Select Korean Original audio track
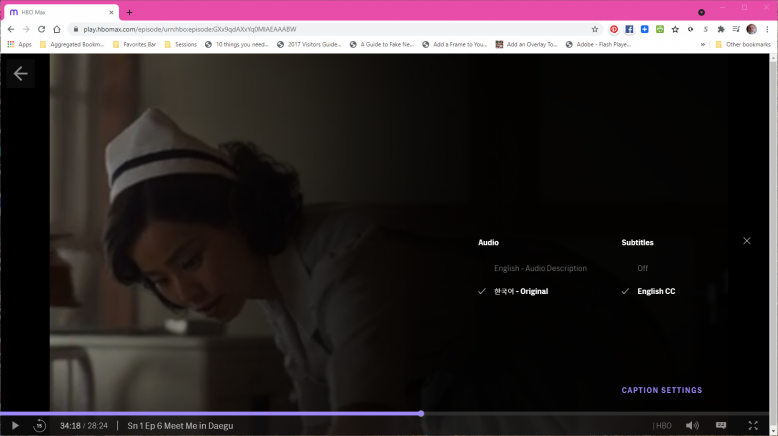Image resolution: width=778 pixels, height=436 pixels. point(520,292)
